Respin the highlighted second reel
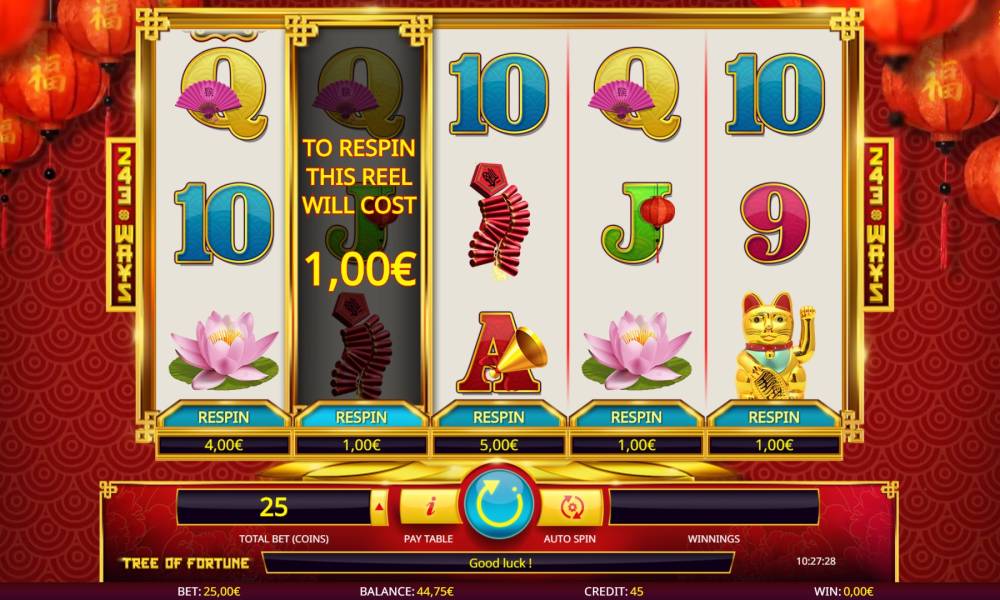1000x600 pixels. [x=361, y=417]
